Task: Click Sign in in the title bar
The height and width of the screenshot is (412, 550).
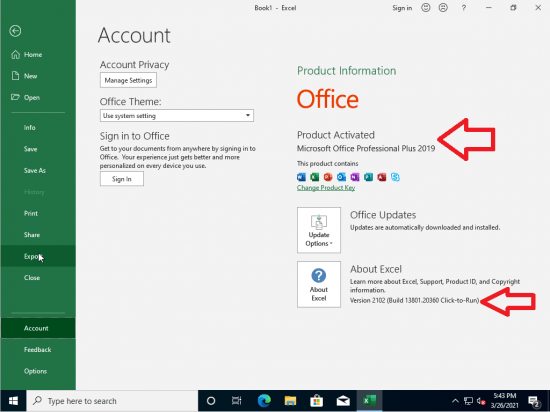Action: pos(402,8)
